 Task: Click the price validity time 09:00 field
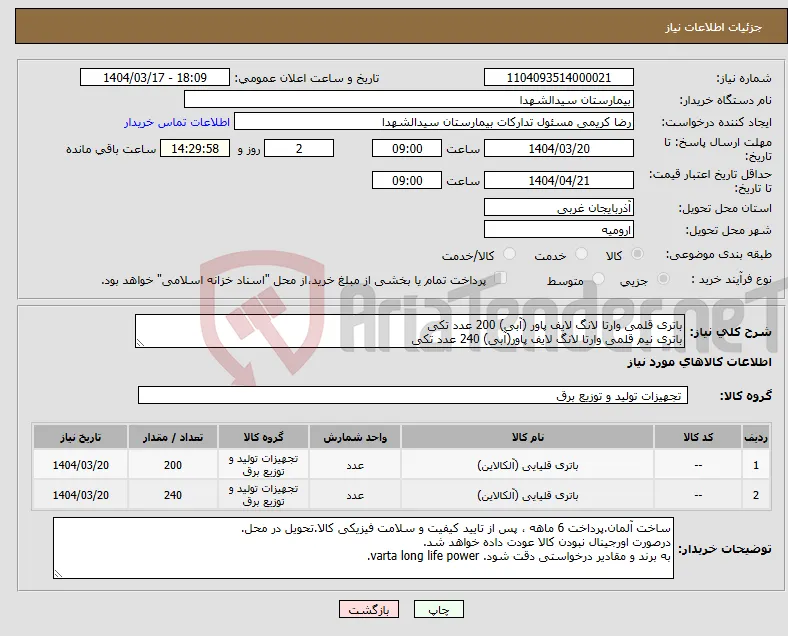[407, 180]
